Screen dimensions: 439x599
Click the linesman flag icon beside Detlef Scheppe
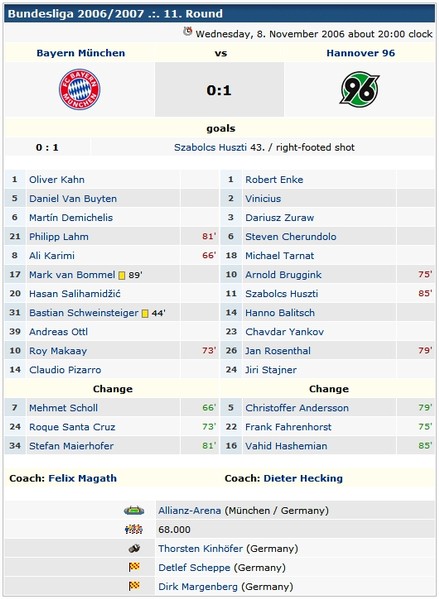click(134, 567)
